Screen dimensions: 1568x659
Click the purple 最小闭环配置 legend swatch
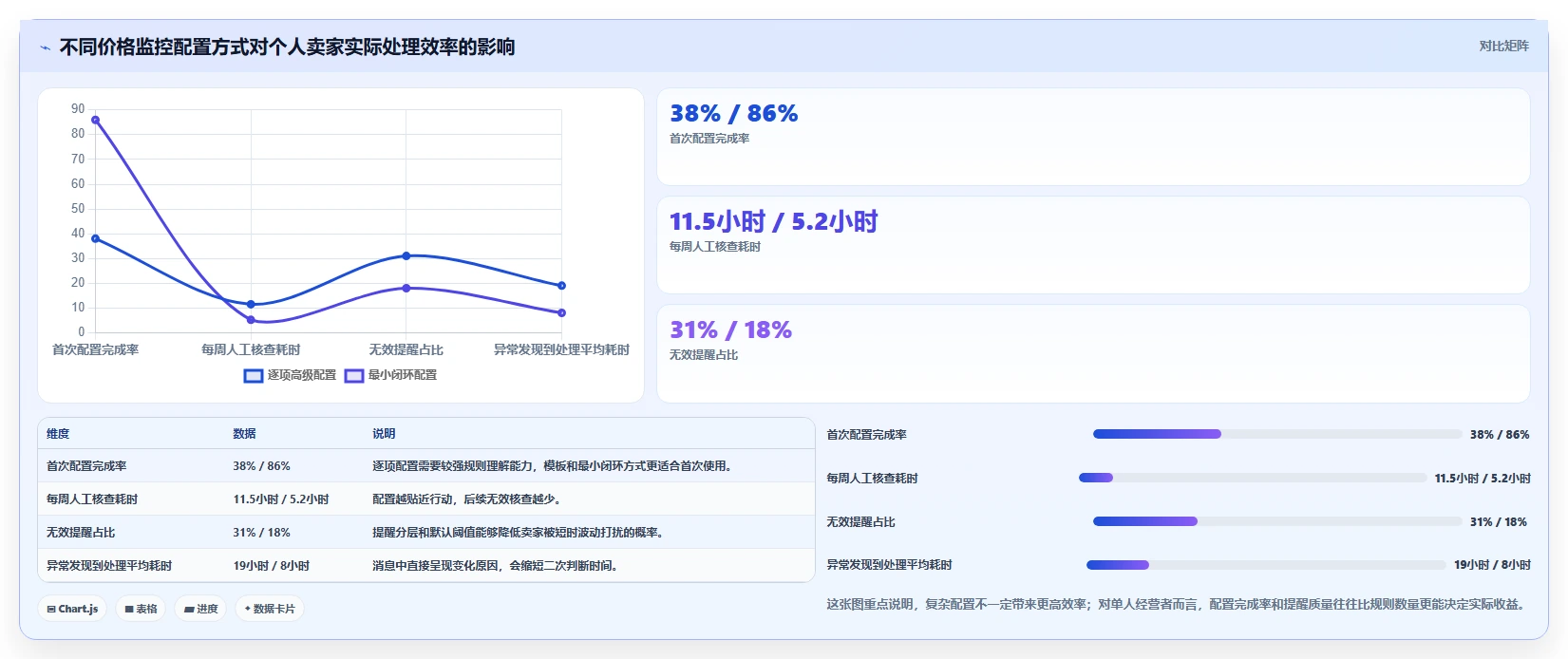[354, 376]
